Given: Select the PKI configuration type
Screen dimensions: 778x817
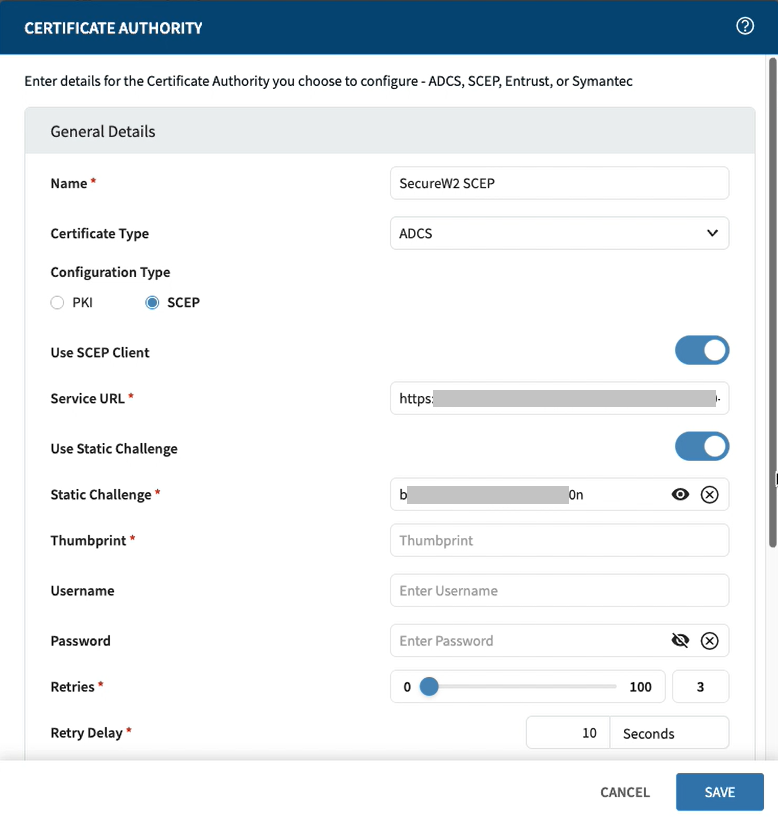Looking at the screenshot, I should click(x=58, y=302).
